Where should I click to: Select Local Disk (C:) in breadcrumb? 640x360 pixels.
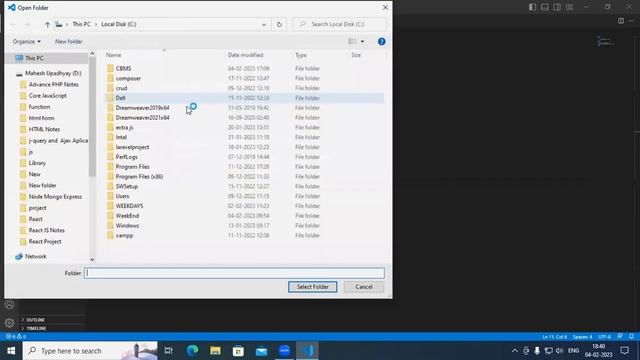[119, 24]
